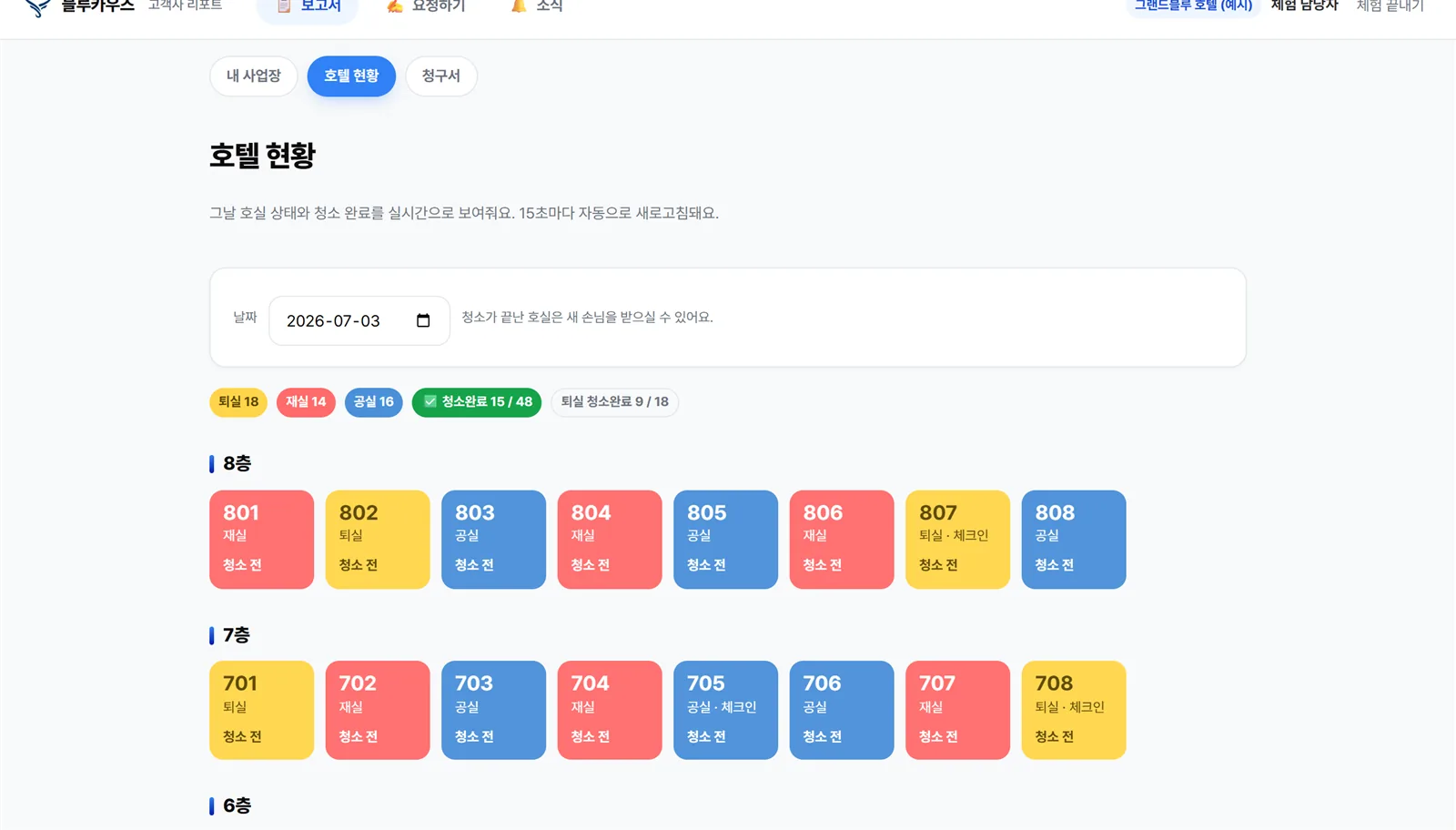Screen dimensions: 1456x830
Task: Click the date input 2026-07-03
Action: point(359,320)
